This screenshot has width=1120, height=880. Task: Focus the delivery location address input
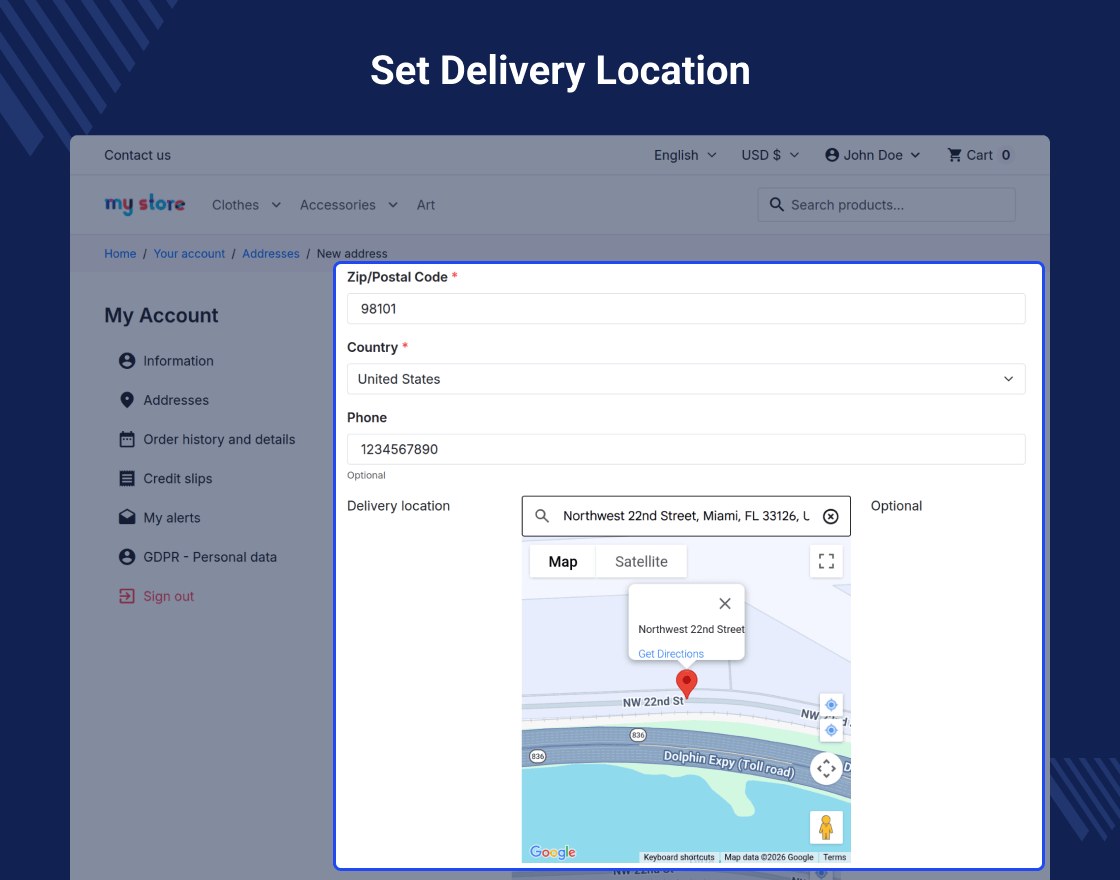pos(686,516)
